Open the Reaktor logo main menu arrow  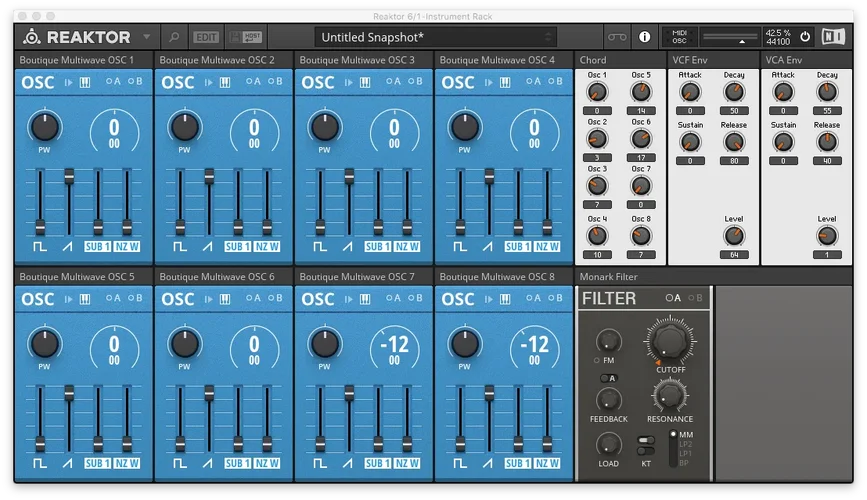(147, 37)
